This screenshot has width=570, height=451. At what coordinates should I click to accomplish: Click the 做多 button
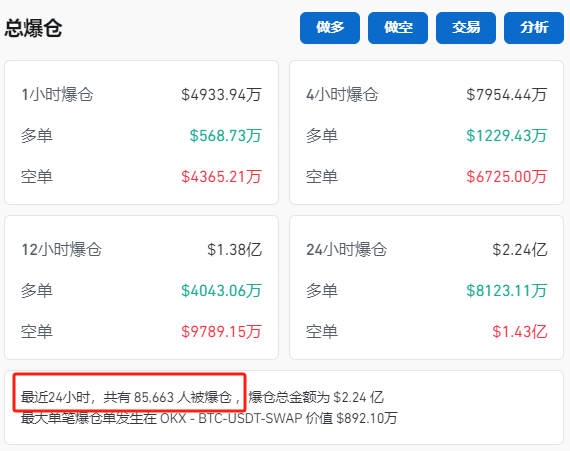[x=330, y=28]
